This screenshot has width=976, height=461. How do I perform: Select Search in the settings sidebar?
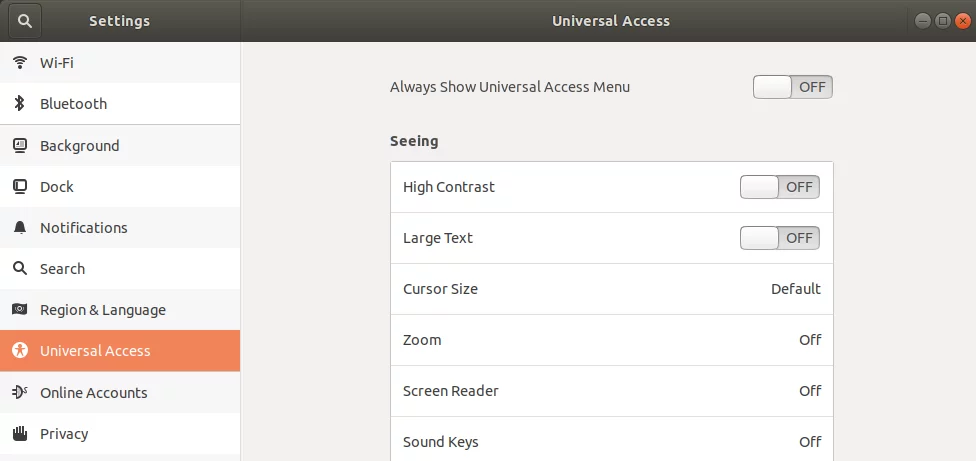120,269
